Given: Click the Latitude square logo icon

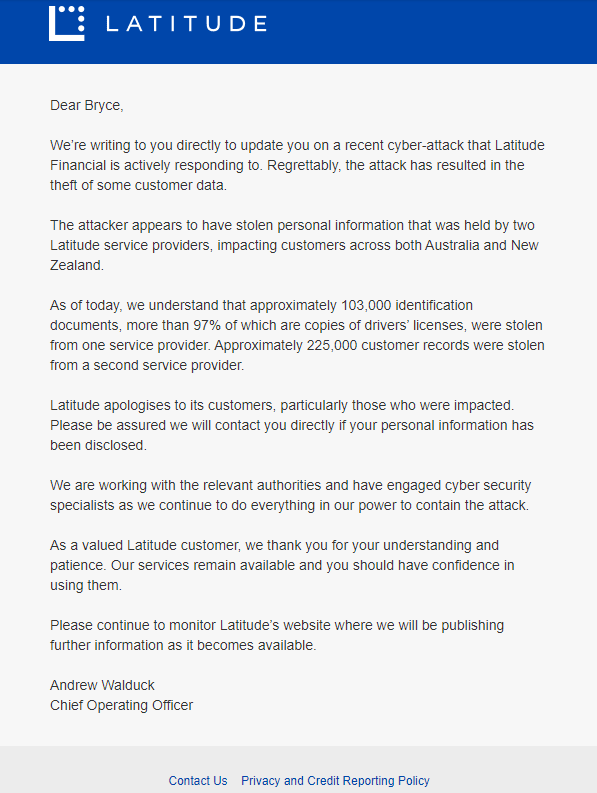Looking at the screenshot, I should [x=67, y=23].
